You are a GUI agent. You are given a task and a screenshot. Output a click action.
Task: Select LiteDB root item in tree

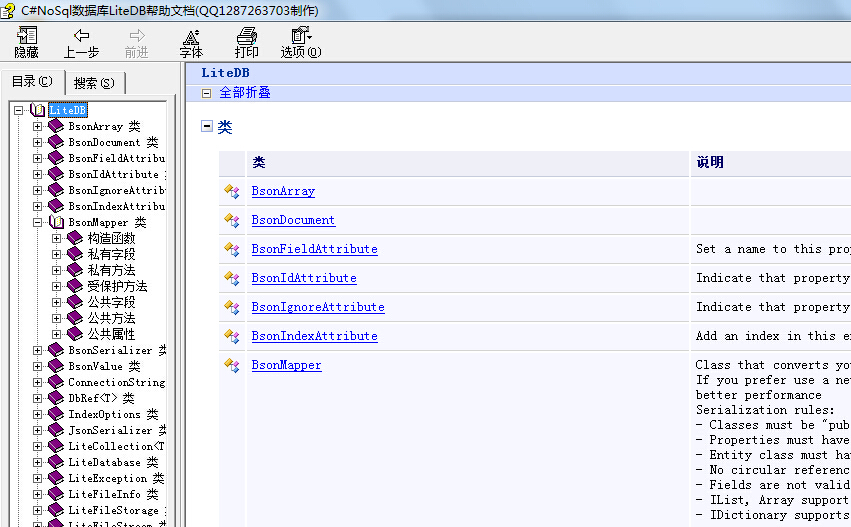point(68,110)
